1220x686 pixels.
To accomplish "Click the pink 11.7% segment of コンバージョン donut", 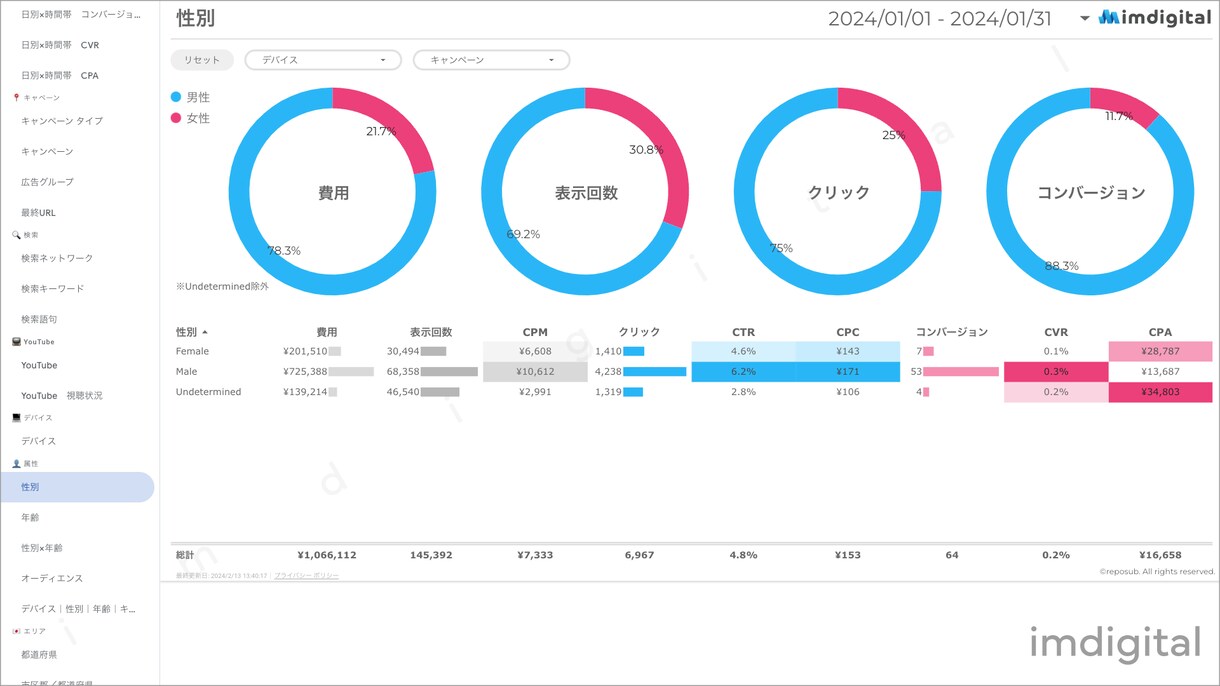I will (x=1127, y=101).
